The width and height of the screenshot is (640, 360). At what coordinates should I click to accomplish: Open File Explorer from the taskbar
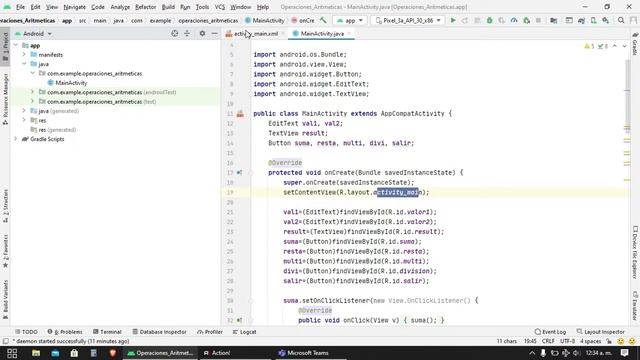36,353
